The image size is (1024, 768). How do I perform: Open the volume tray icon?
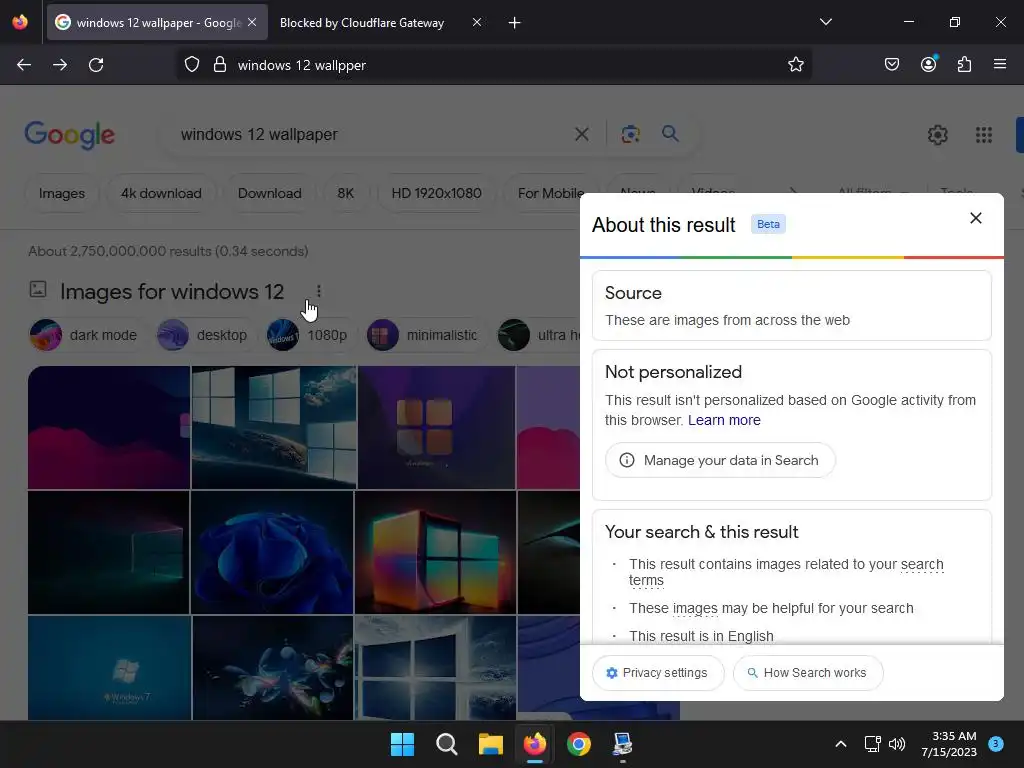[x=897, y=744]
